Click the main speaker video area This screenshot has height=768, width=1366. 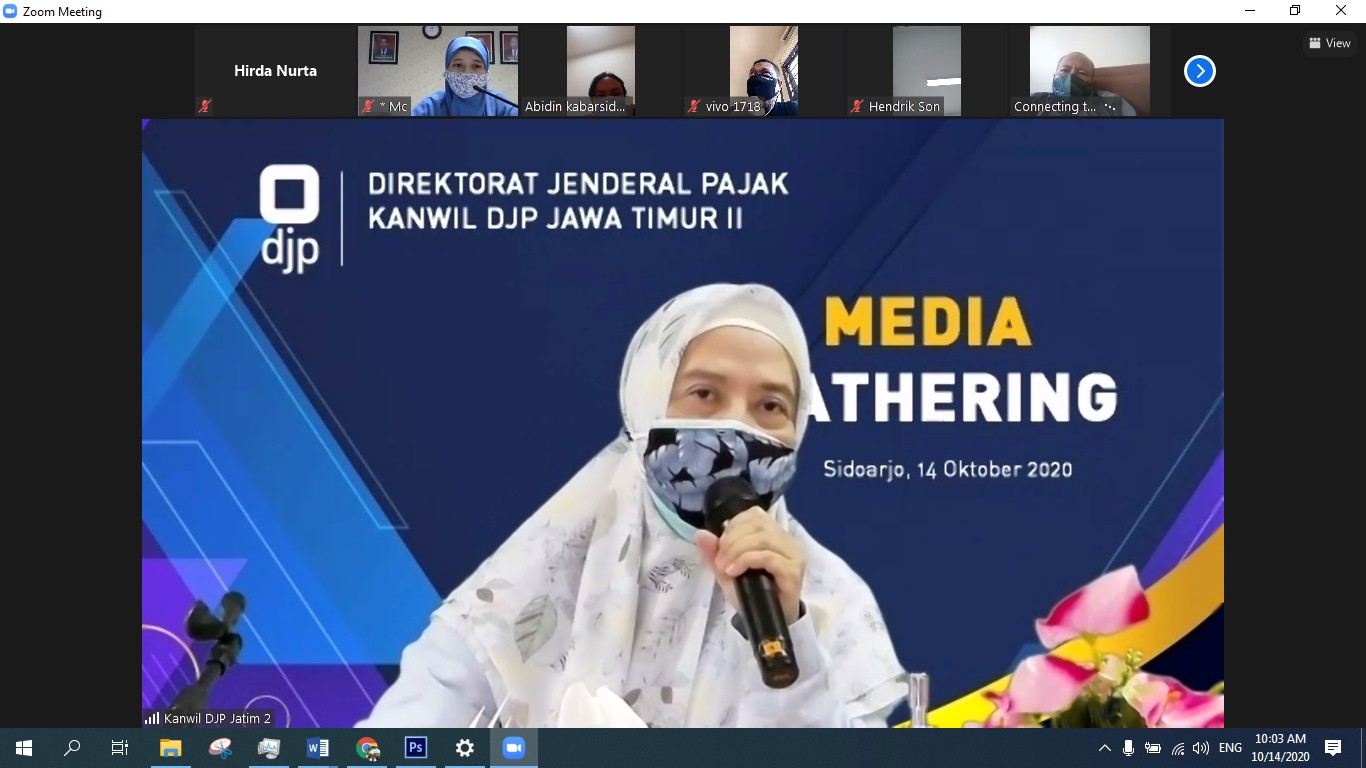(x=682, y=420)
